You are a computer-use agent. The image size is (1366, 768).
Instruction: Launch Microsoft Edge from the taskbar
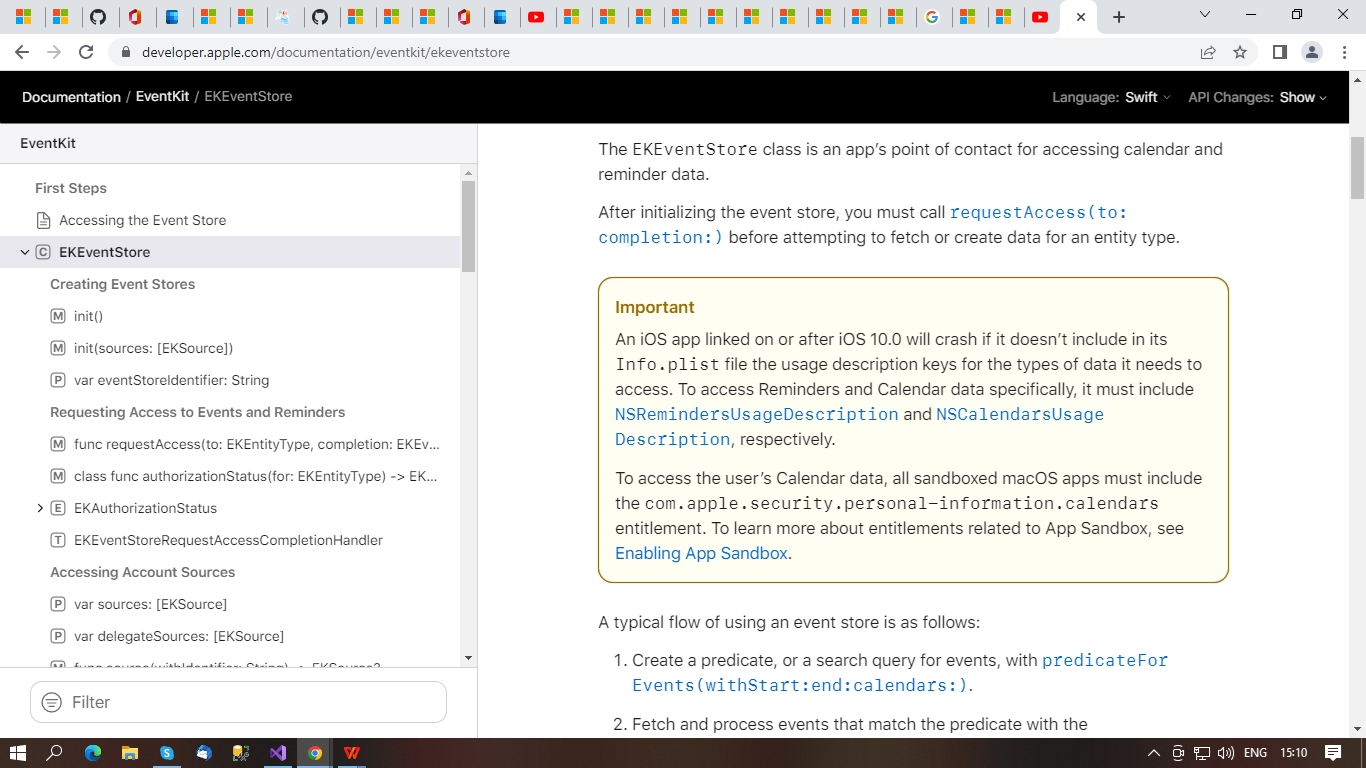pyautogui.click(x=93, y=753)
